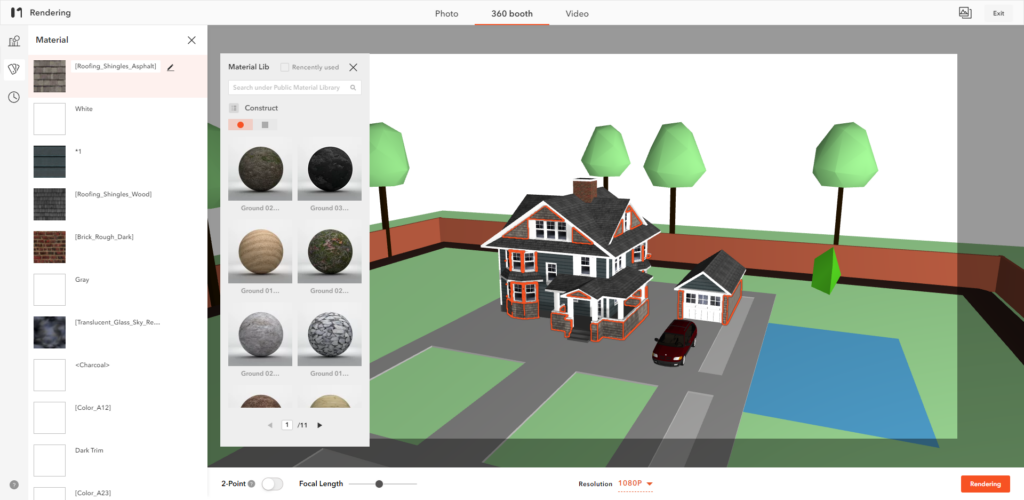Toggle the 2-Point perspective switch
The image size is (1024, 500).
[272, 484]
